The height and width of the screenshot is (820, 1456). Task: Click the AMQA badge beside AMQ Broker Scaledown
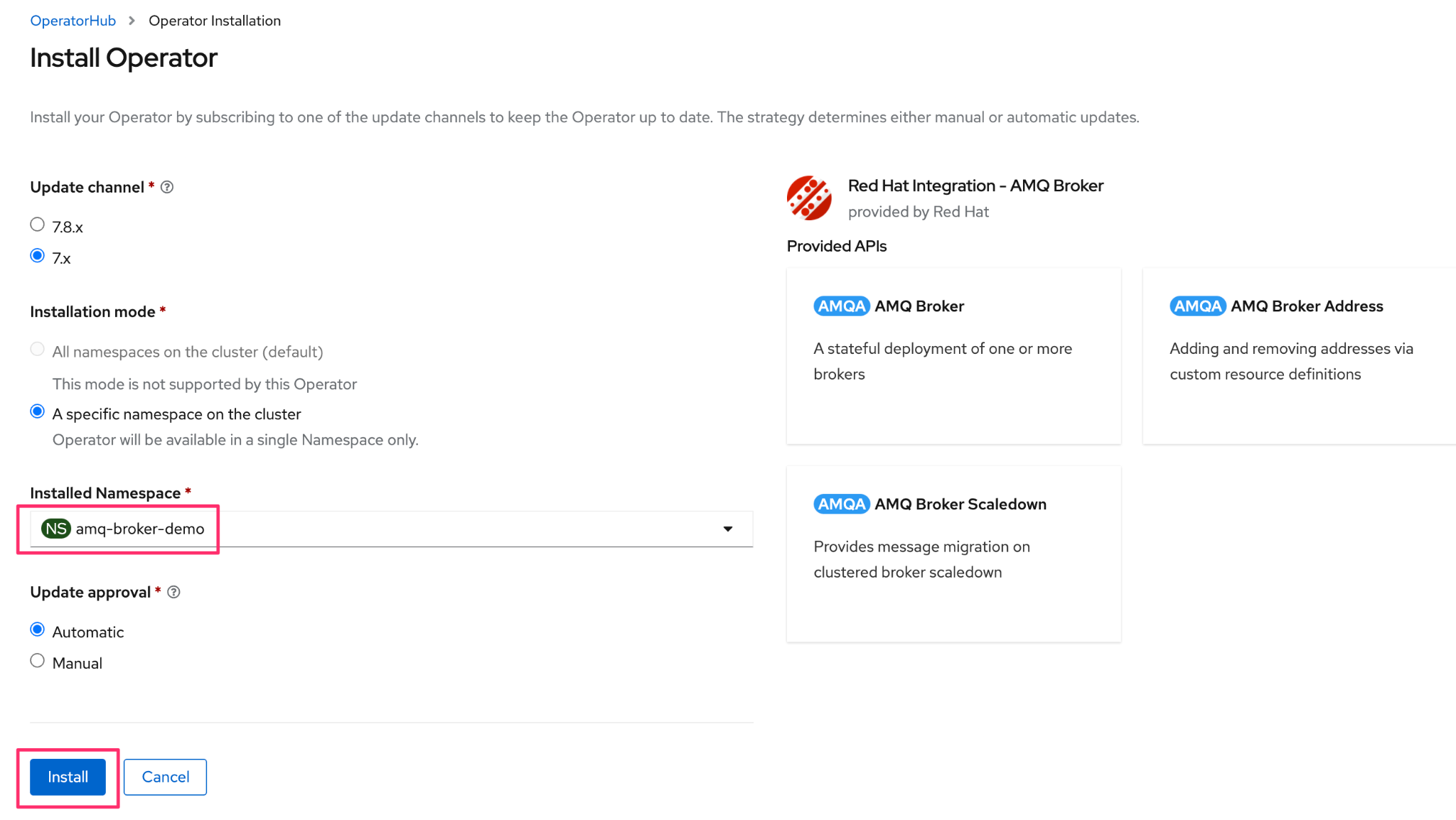[x=842, y=504]
